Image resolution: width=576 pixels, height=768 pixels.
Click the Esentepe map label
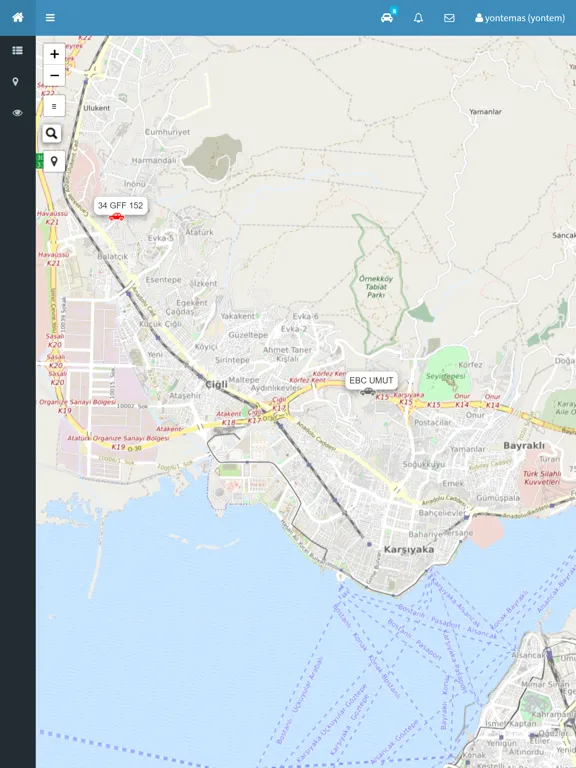click(x=164, y=280)
